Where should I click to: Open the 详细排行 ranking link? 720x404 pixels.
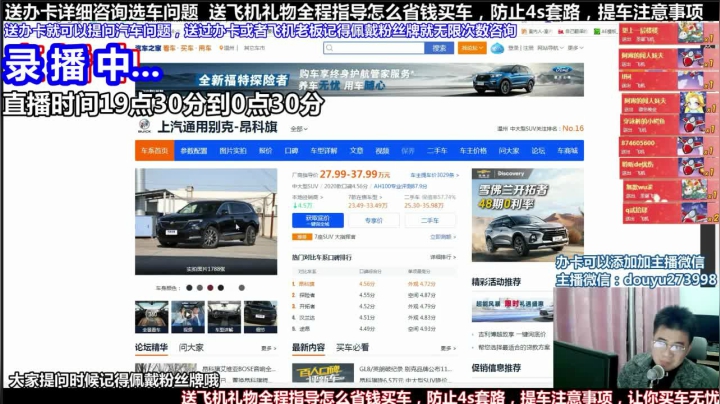pos(443,257)
